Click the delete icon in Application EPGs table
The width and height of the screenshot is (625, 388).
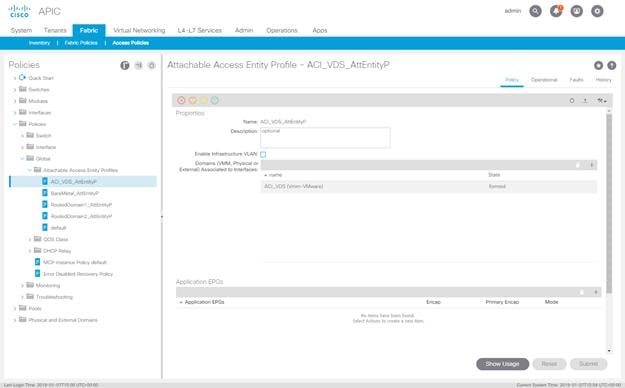(x=582, y=292)
